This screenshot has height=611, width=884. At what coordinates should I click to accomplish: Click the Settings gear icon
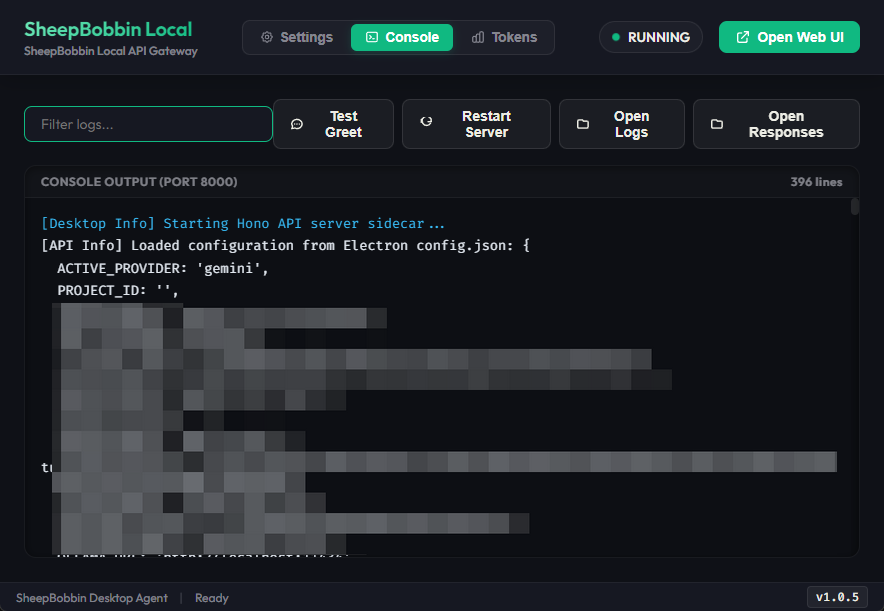[x=267, y=37]
